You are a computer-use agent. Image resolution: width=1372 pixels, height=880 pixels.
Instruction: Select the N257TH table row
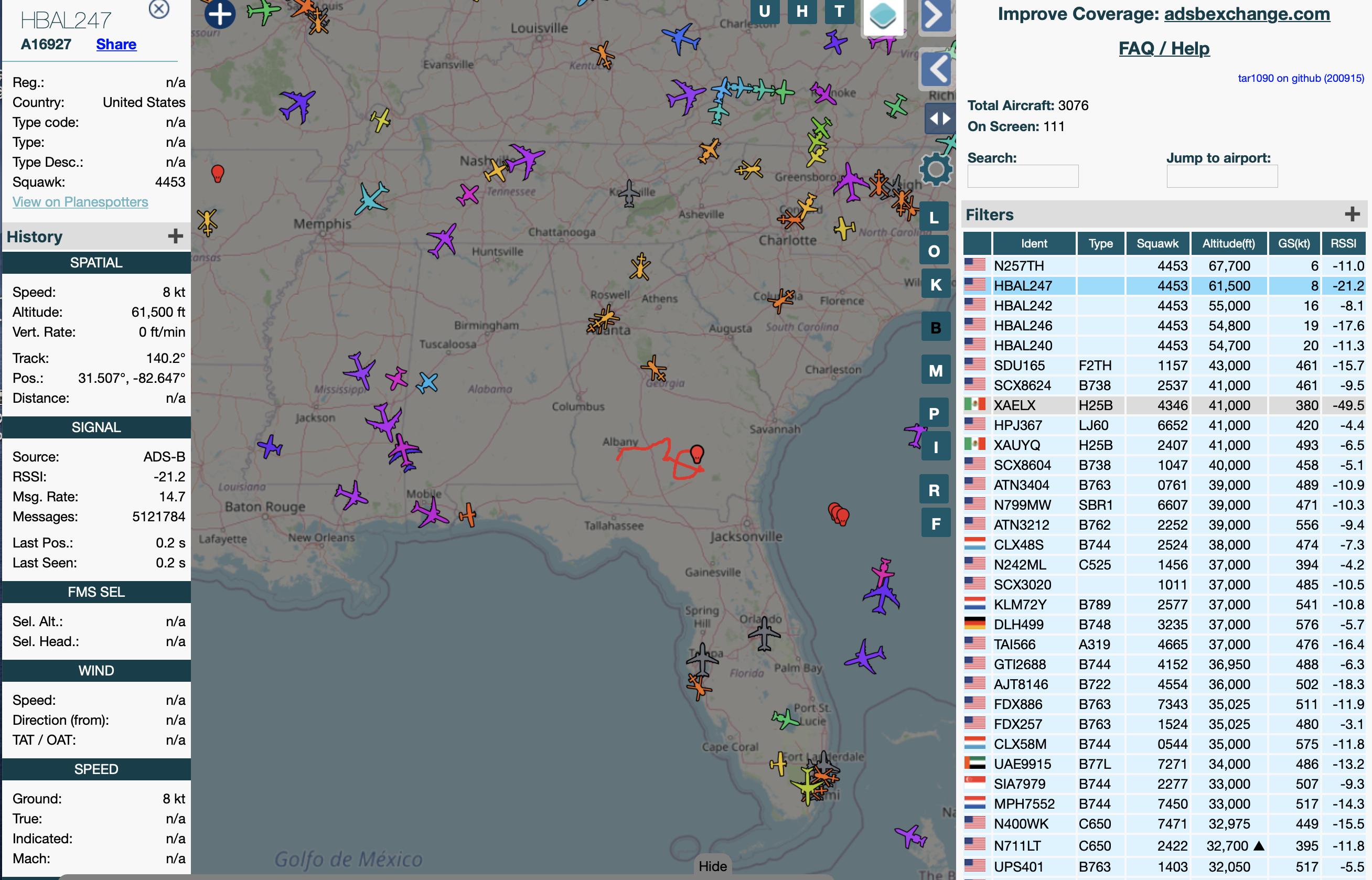tap(1164, 266)
